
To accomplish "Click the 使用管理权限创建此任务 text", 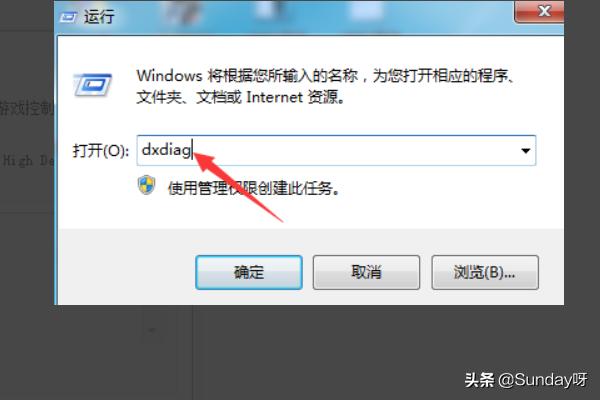I will coord(254,188).
